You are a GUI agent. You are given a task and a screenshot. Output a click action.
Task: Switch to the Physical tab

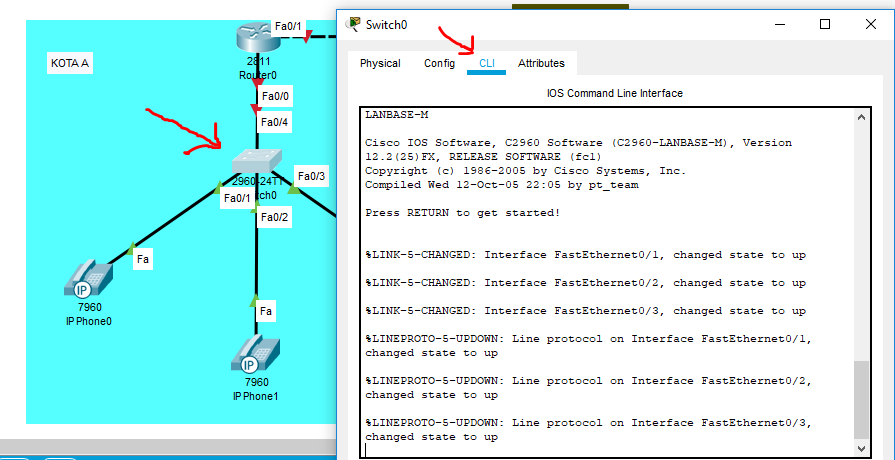[x=380, y=63]
